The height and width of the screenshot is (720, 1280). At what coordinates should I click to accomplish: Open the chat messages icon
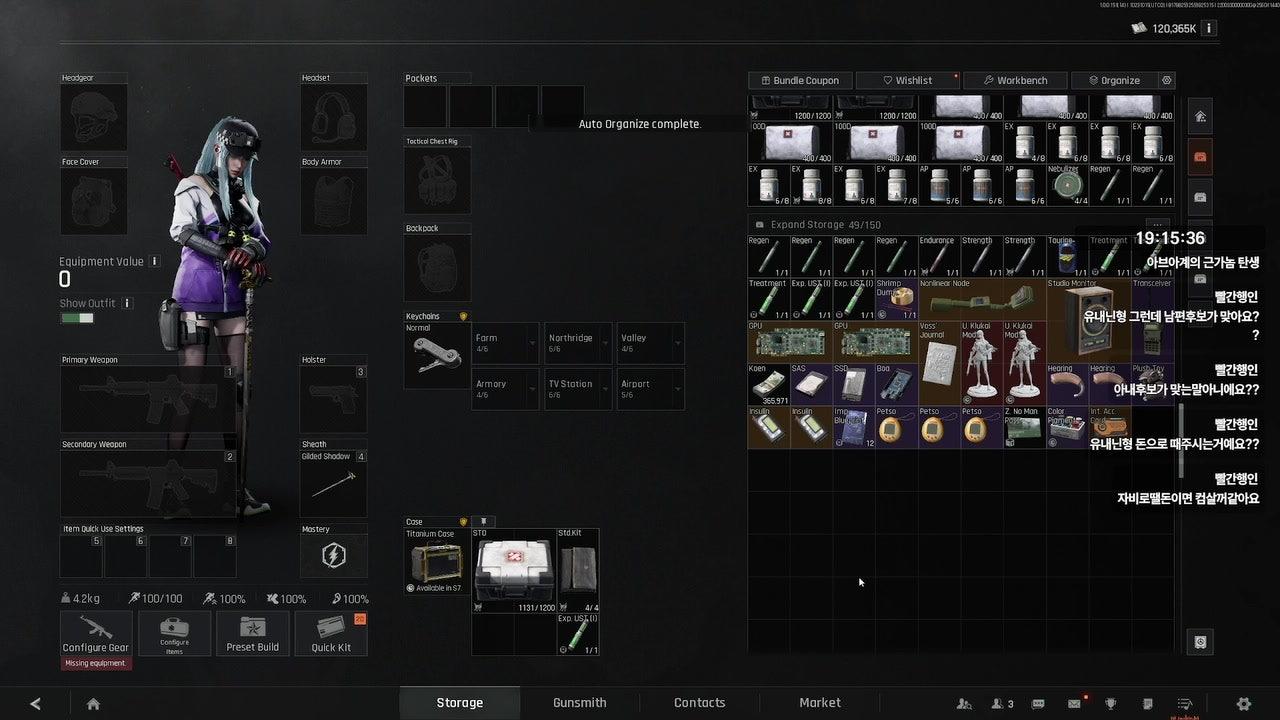coord(1039,703)
